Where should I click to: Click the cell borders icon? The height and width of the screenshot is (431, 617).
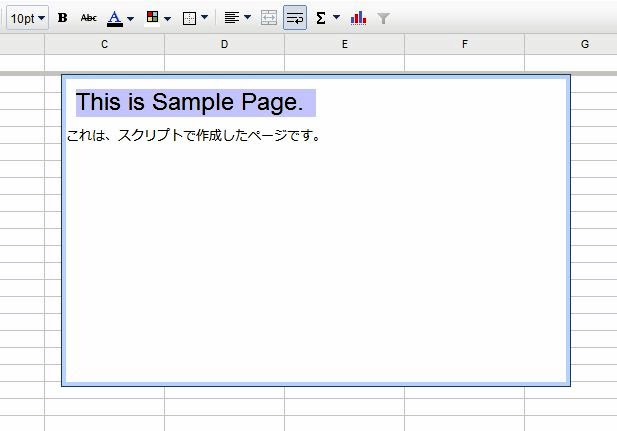189,18
